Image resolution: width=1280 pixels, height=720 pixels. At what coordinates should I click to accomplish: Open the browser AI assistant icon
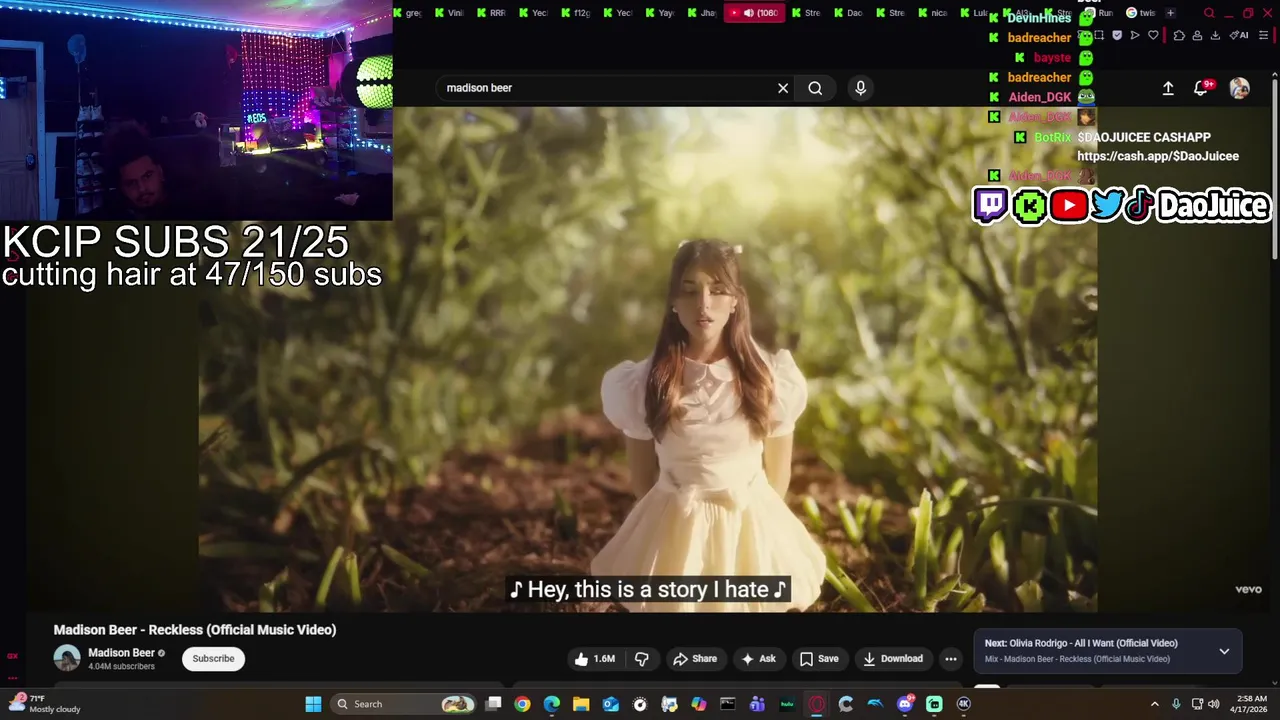tap(1239, 36)
